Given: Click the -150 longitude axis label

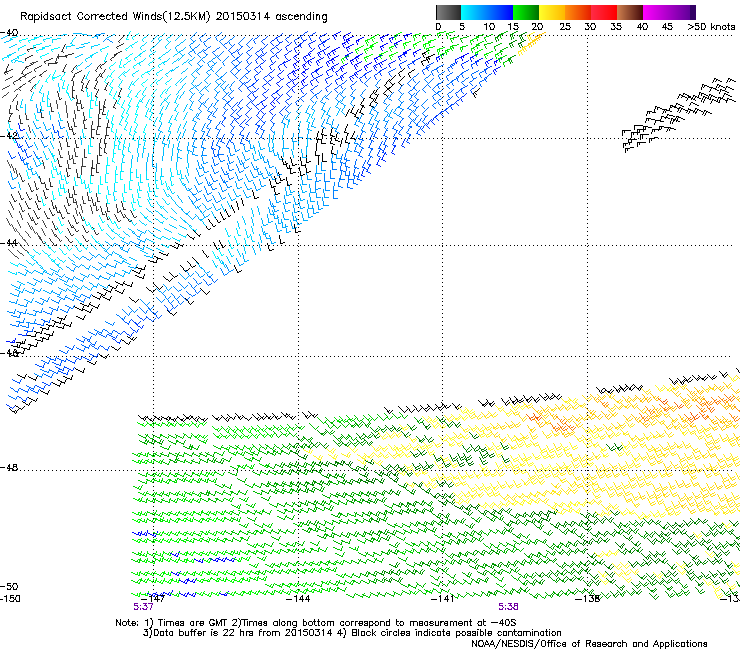Looking at the screenshot, I should (10, 599).
